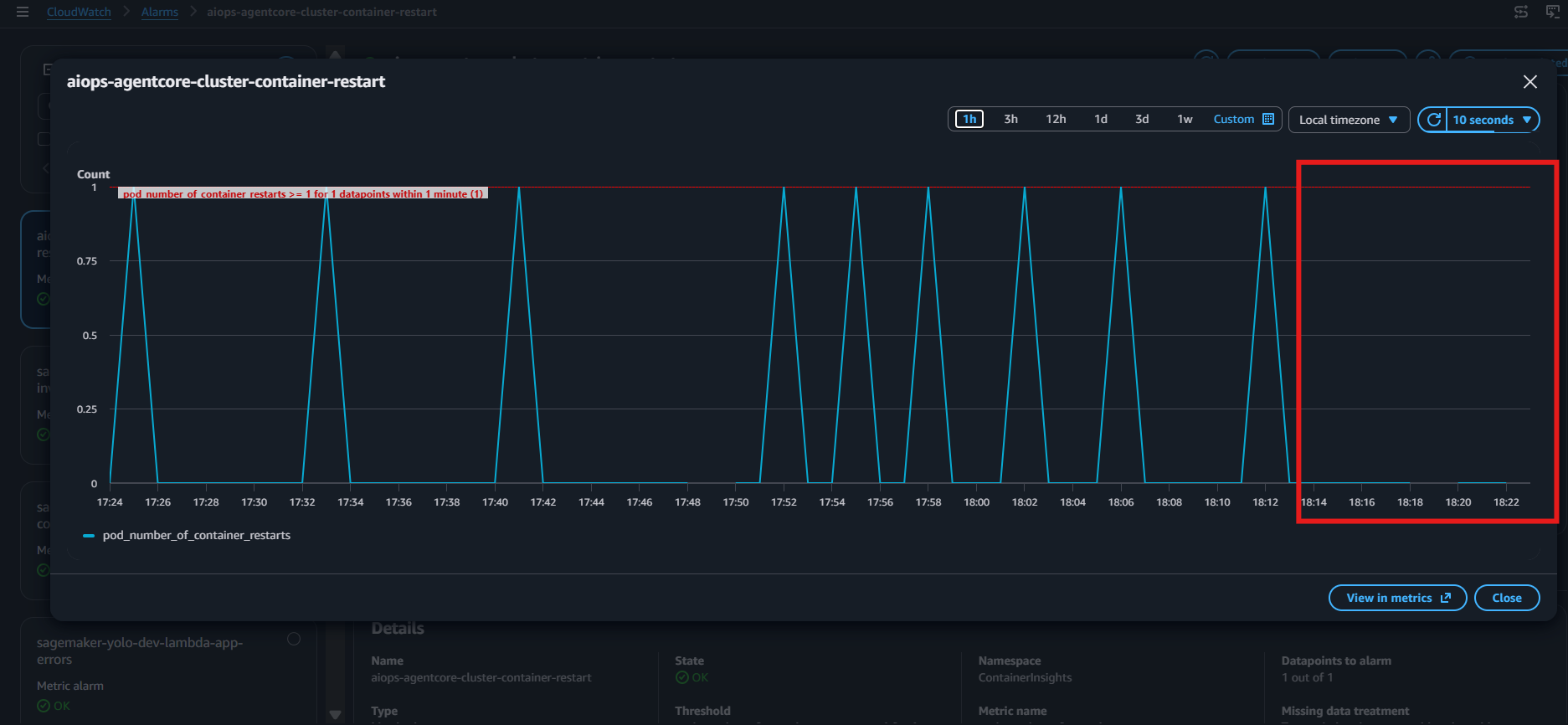The width and height of the screenshot is (1568, 725).
Task: Click the scroll-down arrow of alarm list
Action: 335,715
